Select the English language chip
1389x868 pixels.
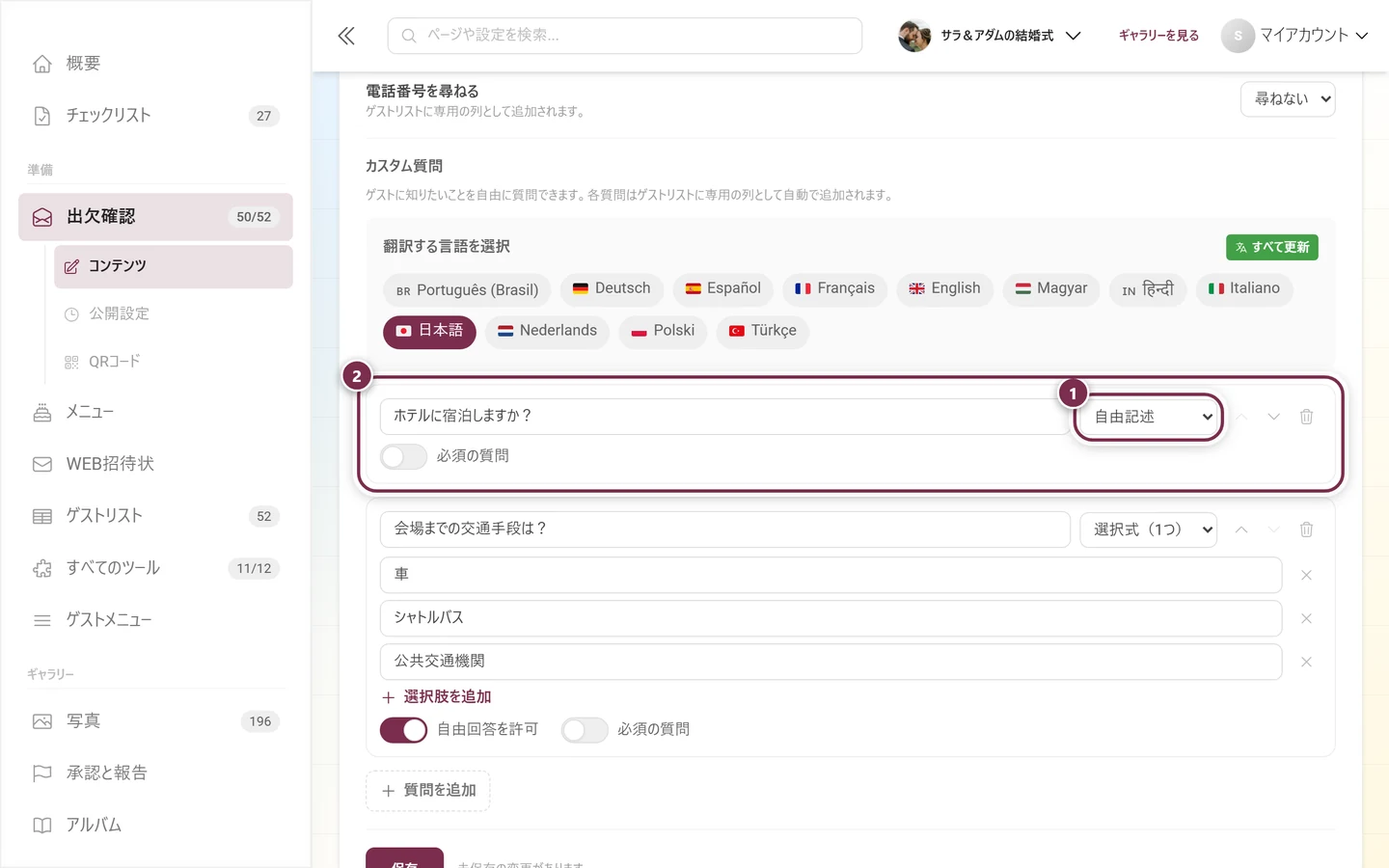pyautogui.click(x=944, y=289)
